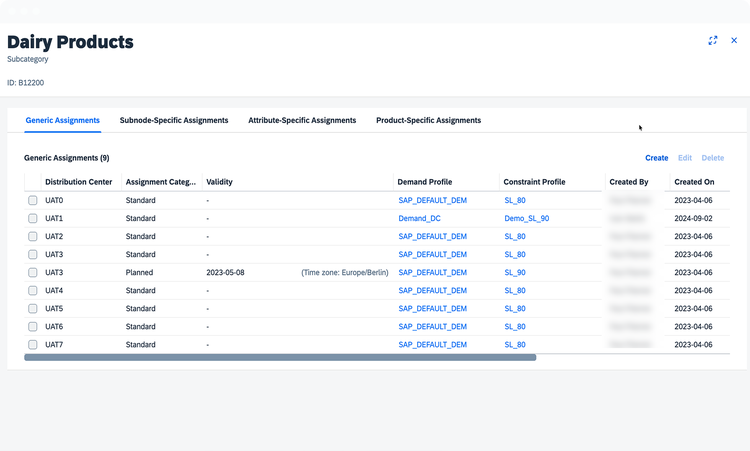Viewport: 750px width, 451px height.
Task: Click the Edit button
Action: point(685,158)
